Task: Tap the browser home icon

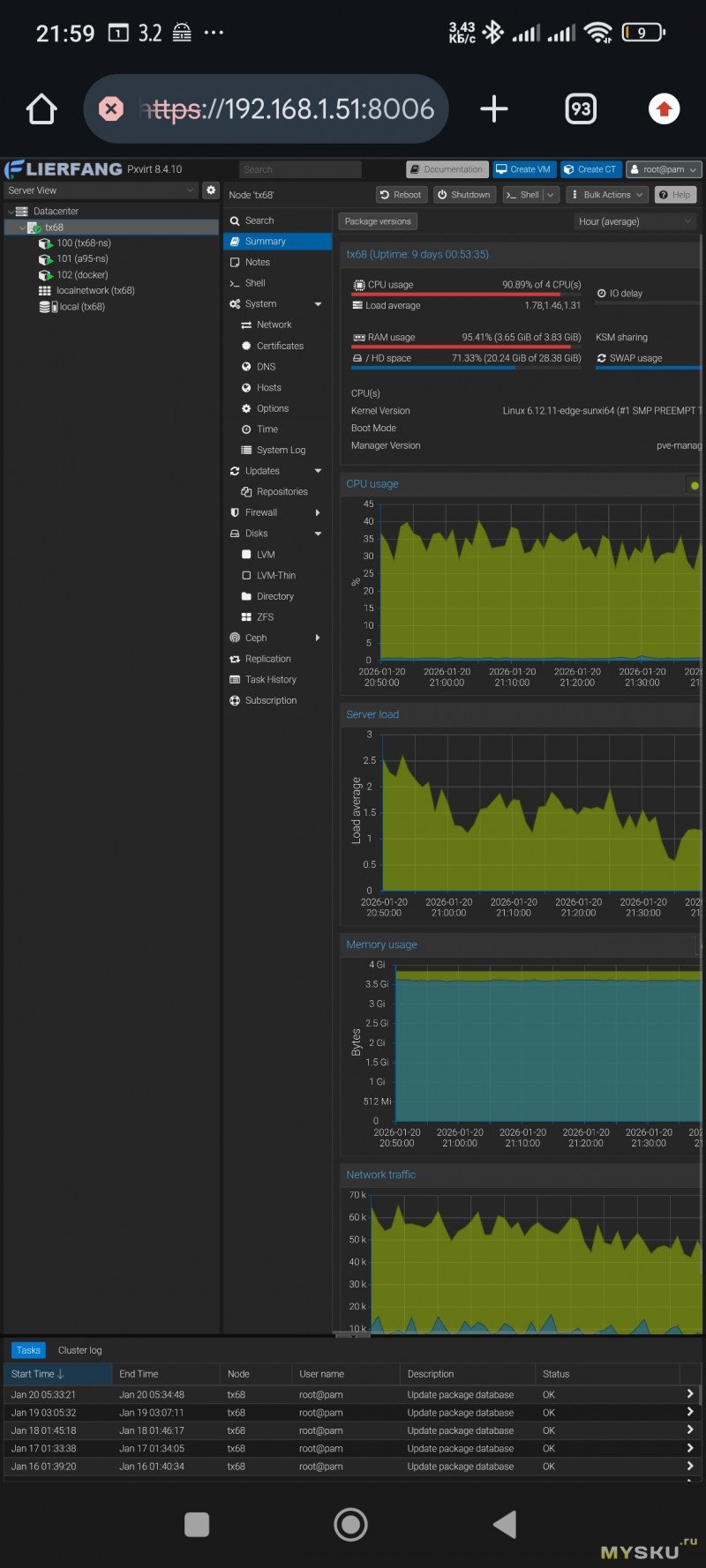Action: pyautogui.click(x=41, y=109)
